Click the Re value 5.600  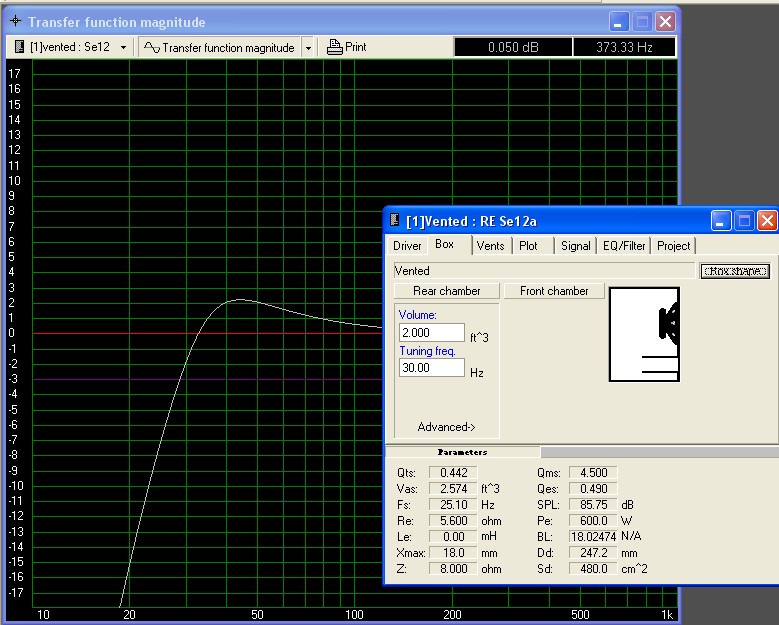click(x=454, y=521)
